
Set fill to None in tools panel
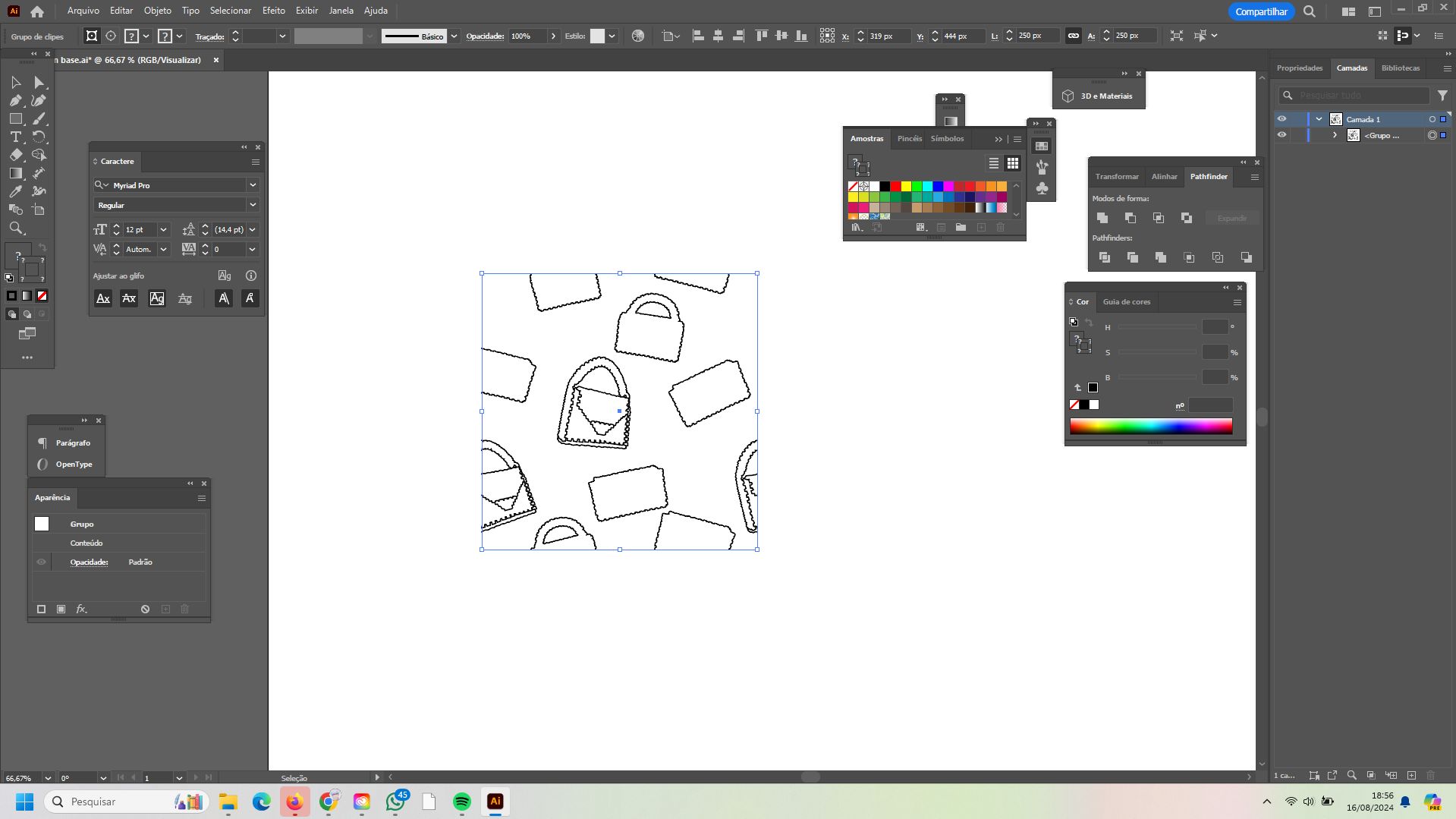coord(42,296)
